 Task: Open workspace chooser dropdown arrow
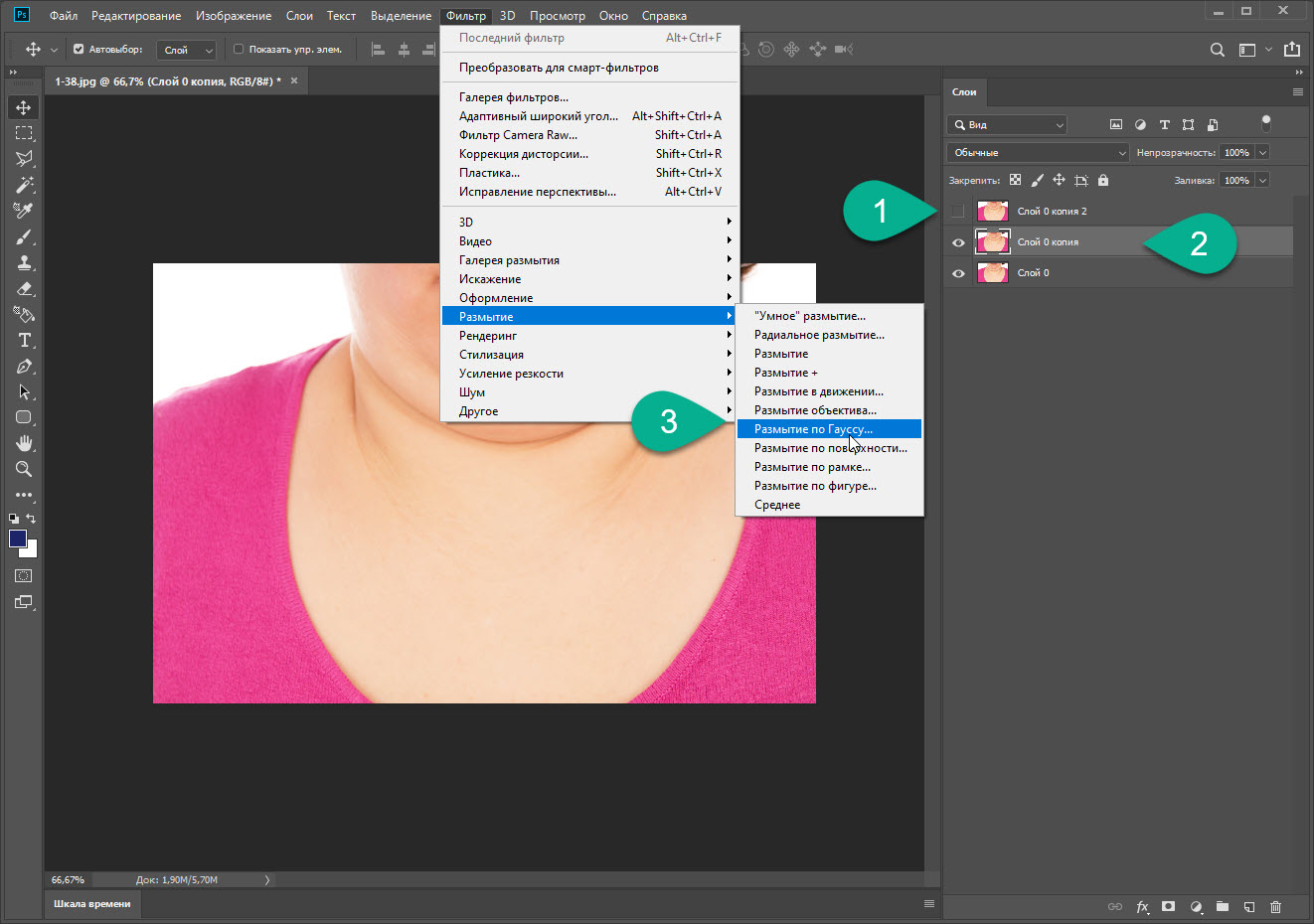(1268, 50)
